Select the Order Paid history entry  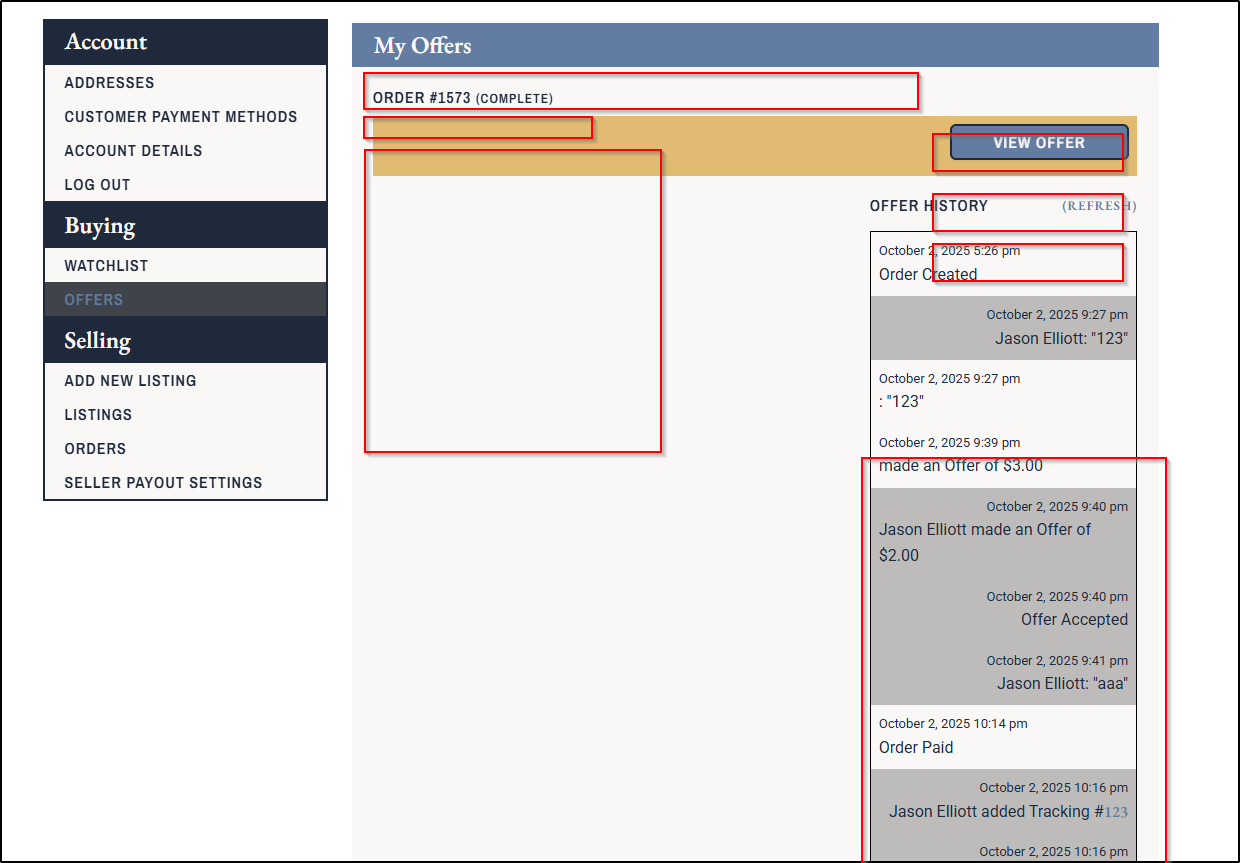915,748
